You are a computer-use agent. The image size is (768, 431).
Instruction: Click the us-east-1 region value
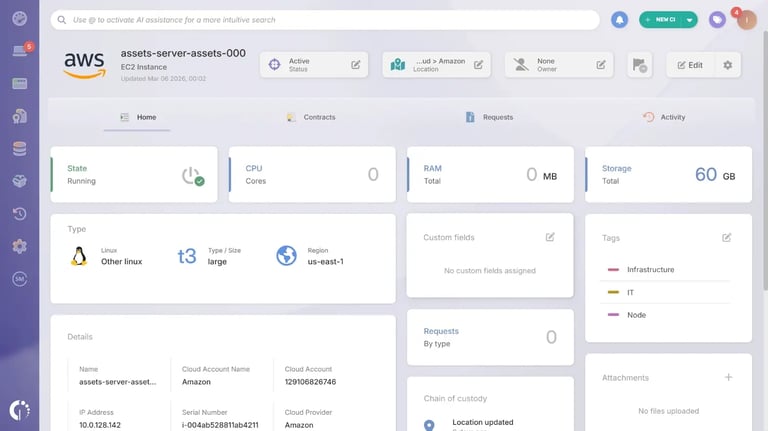[x=326, y=262]
